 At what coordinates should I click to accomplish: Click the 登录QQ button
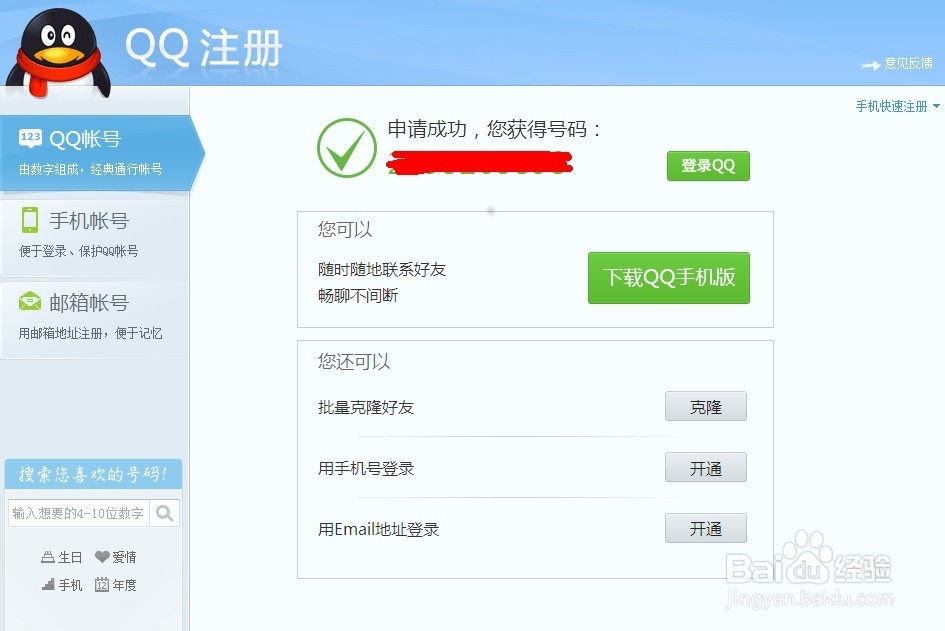point(707,166)
